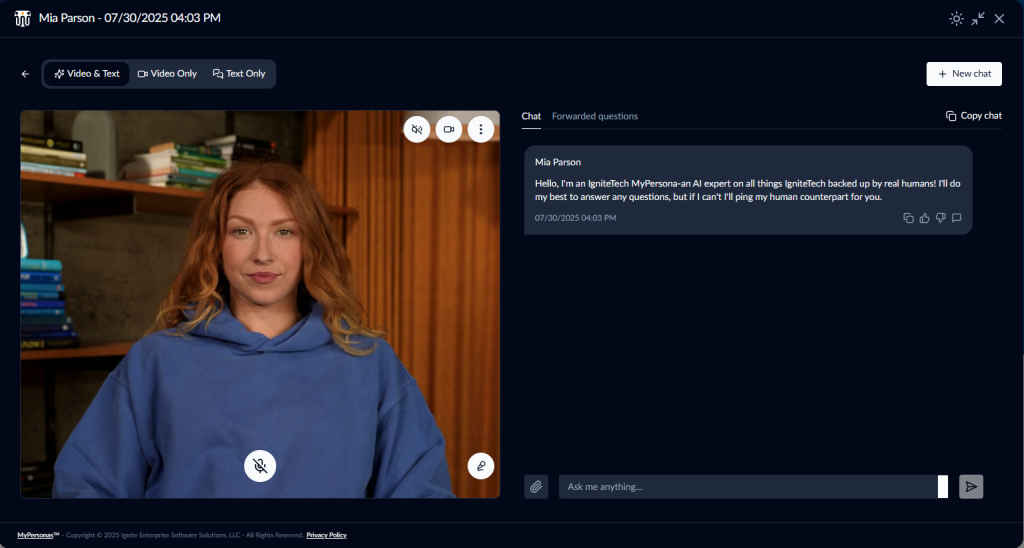1024x548 pixels.
Task: Copy the Mia Parson message
Action: click(908, 218)
